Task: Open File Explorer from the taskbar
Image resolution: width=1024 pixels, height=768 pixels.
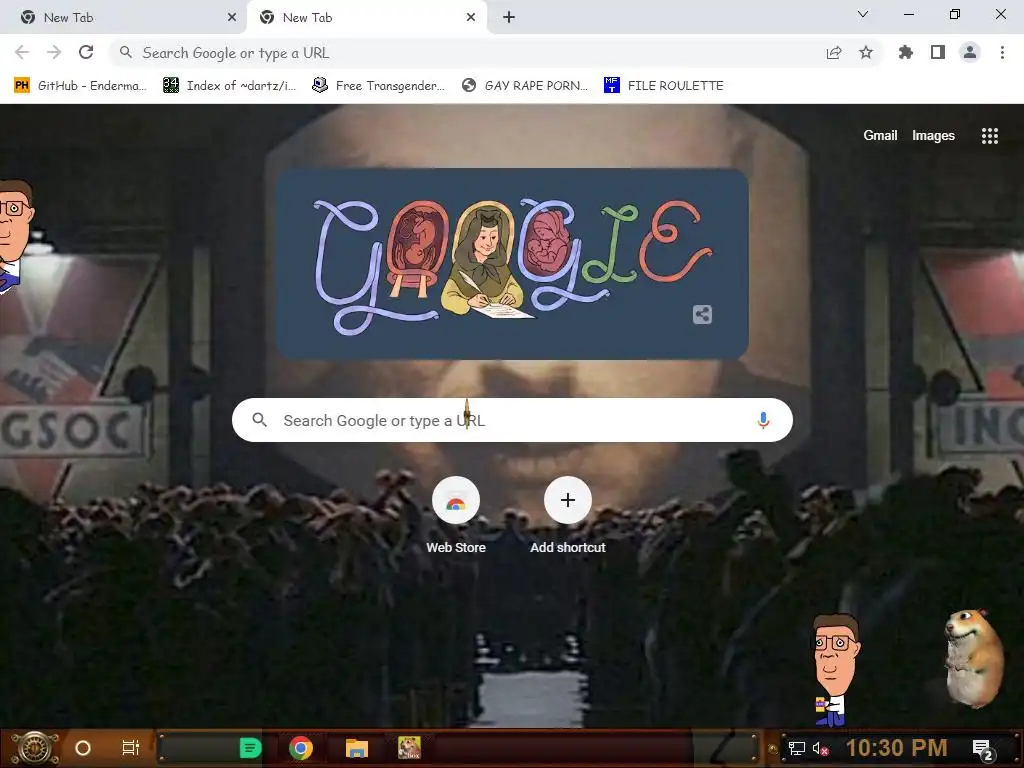Action: pyautogui.click(x=357, y=748)
